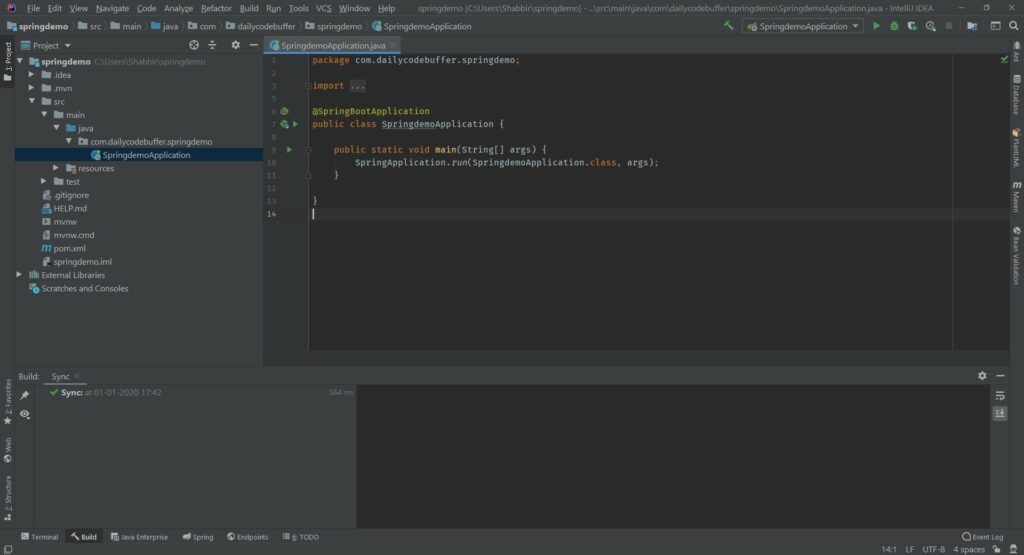Open the SpringdemoApplication run configuration dropdown
1024x555 pixels.
pos(803,26)
